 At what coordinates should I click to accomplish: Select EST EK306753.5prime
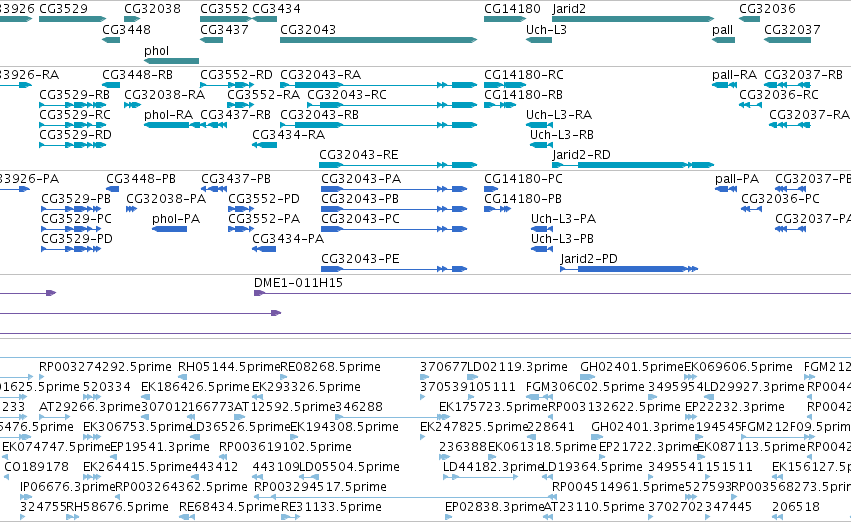137,427
